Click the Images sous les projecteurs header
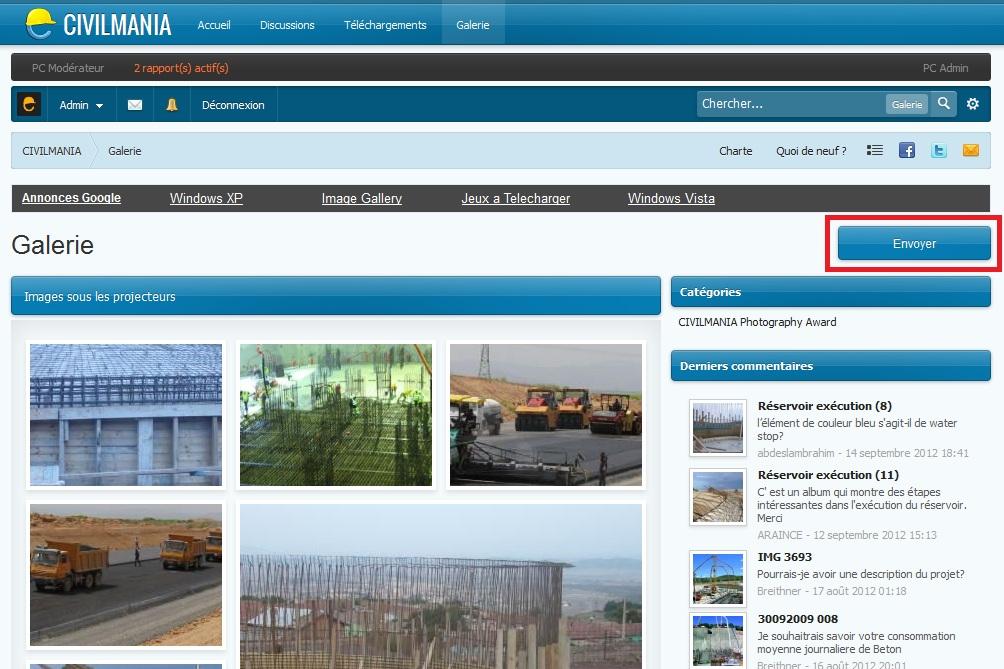Viewport: 1004px width, 669px height. tap(336, 296)
